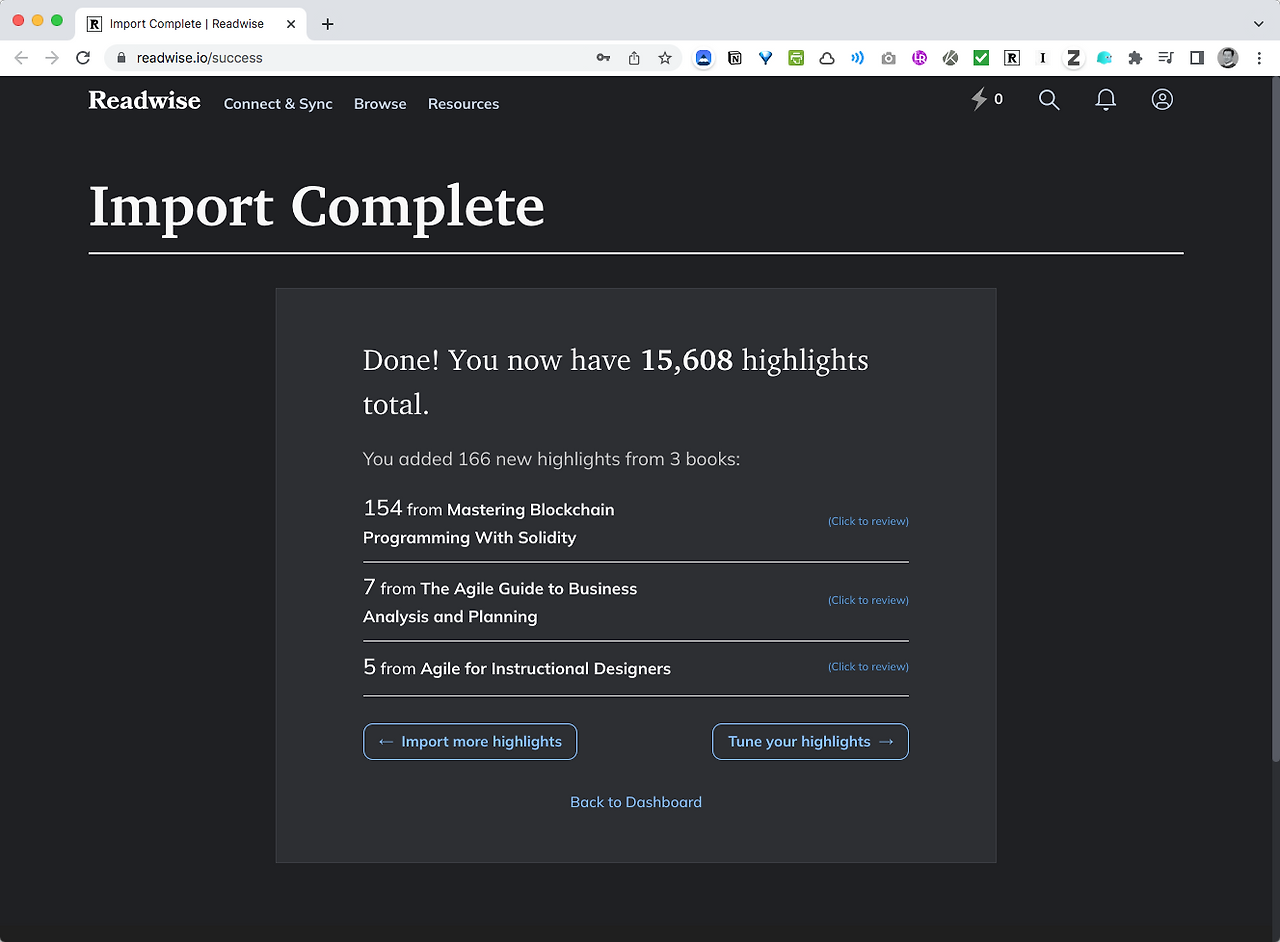This screenshot has width=1280, height=942.
Task: Open the Chrome three-dot menu
Action: pos(1259,58)
